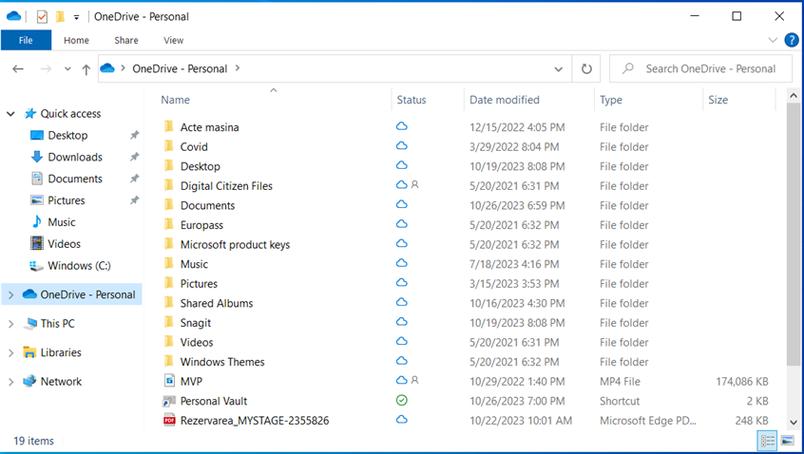Open the Quick Access Toolbar customize arrow
This screenshot has height=454, width=804.
coord(76,17)
